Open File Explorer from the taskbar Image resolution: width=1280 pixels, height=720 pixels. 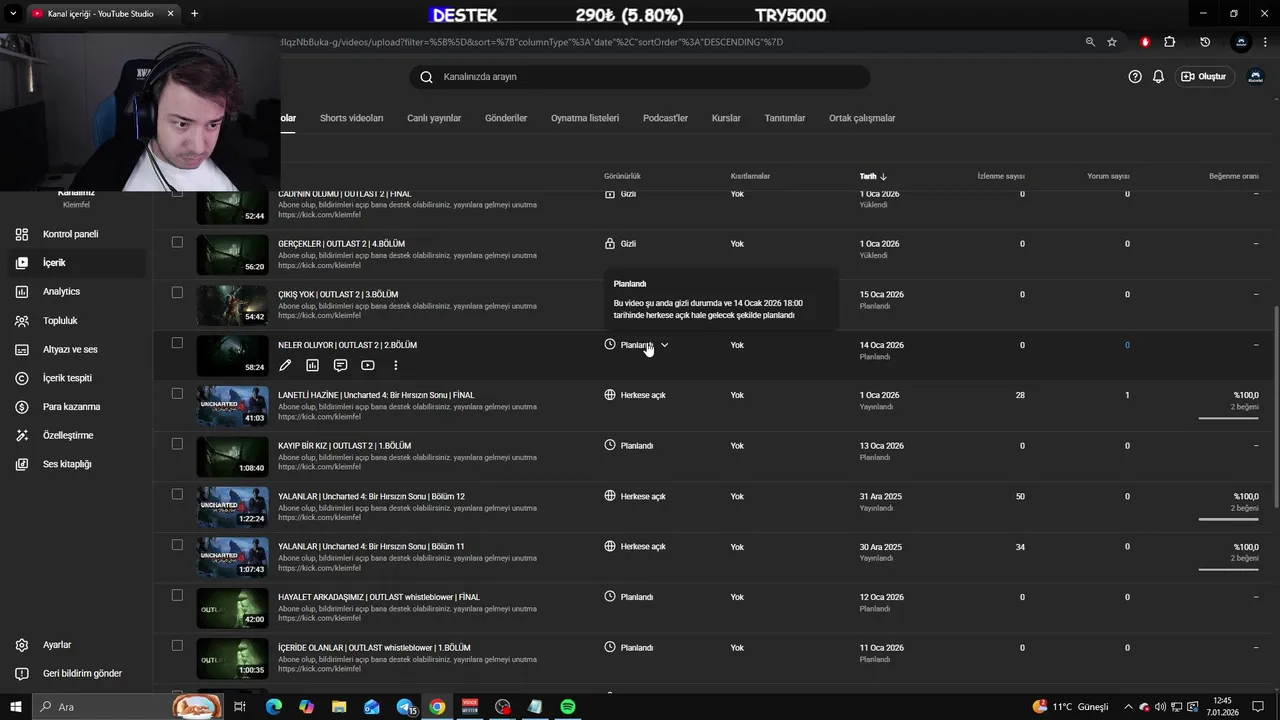click(x=339, y=707)
